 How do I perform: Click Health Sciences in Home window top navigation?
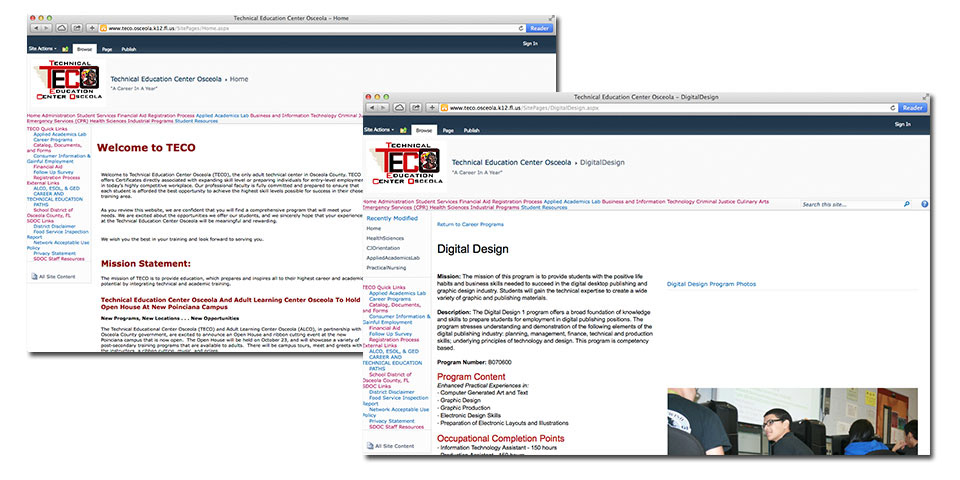pos(108,121)
